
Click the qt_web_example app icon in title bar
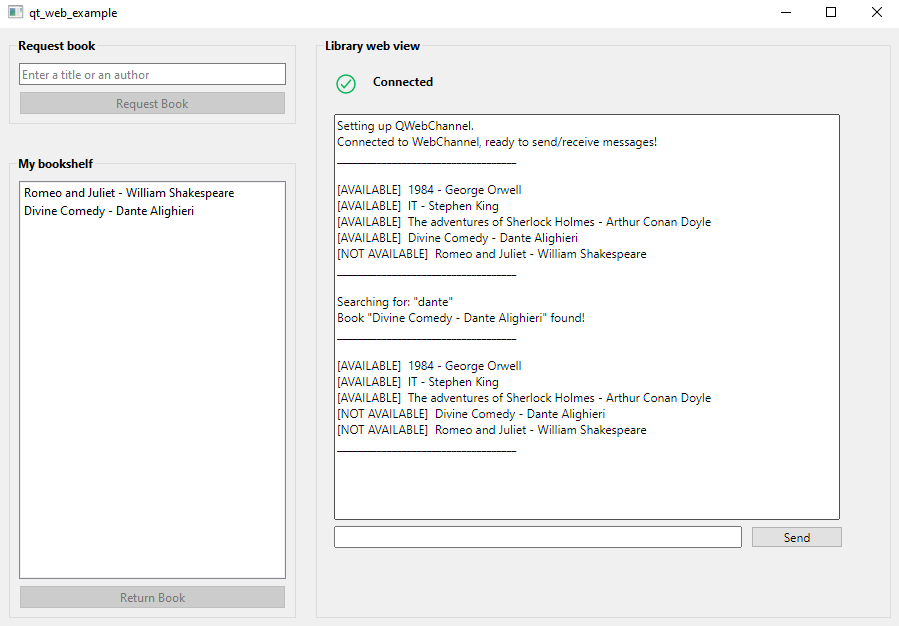pos(15,12)
